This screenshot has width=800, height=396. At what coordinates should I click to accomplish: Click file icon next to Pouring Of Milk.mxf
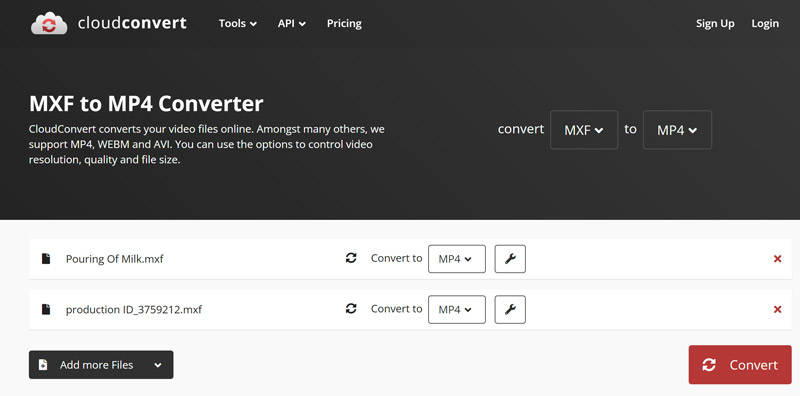tap(46, 259)
